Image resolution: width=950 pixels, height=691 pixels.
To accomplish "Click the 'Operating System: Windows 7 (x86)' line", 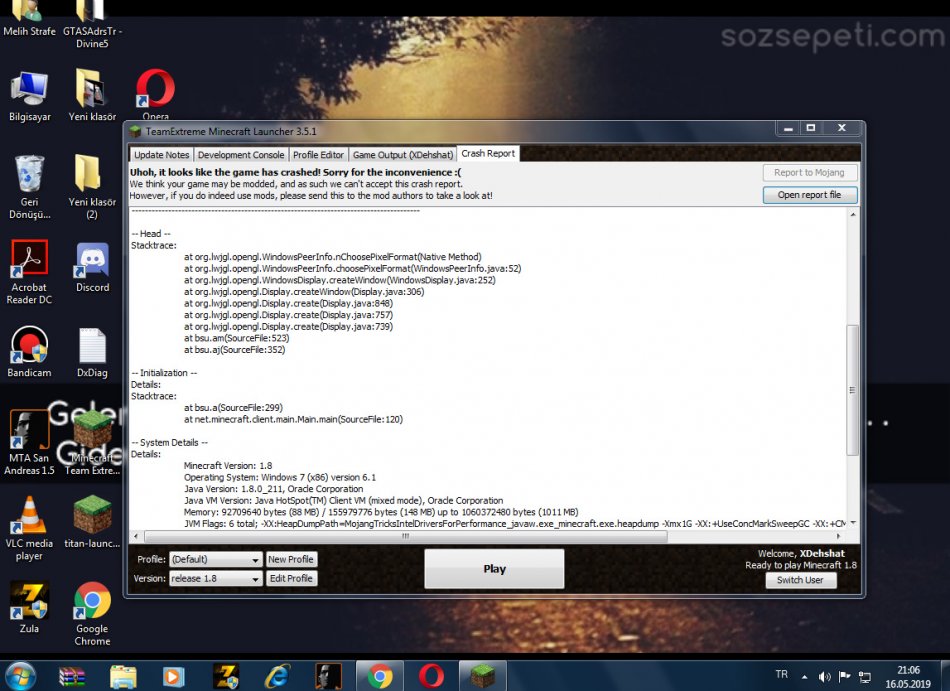I will [280, 477].
